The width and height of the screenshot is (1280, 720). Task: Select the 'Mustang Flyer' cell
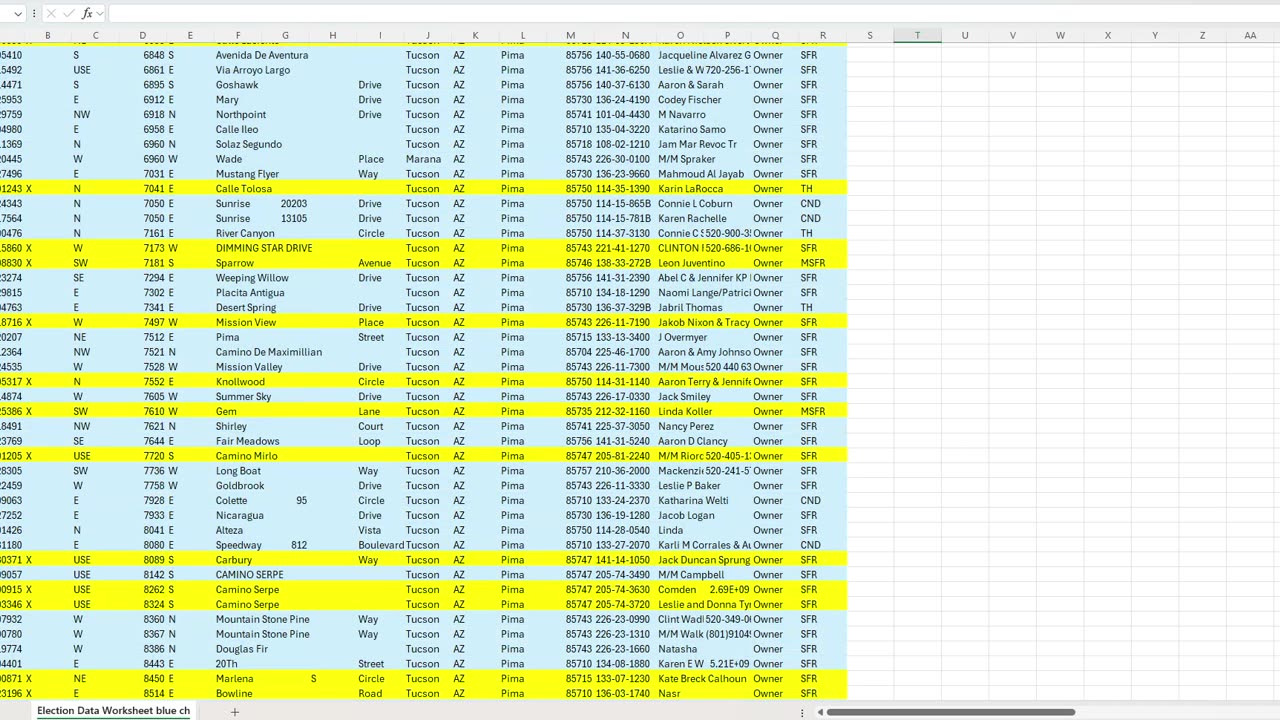[248, 174]
